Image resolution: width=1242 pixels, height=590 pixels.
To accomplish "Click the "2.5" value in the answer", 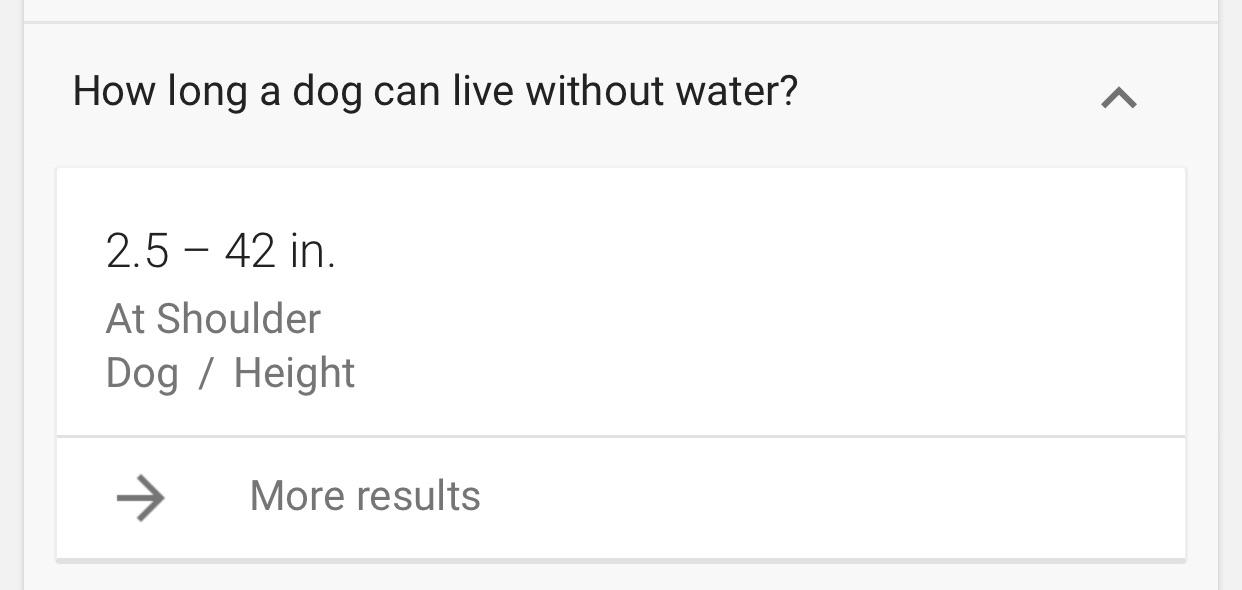I will (137, 250).
